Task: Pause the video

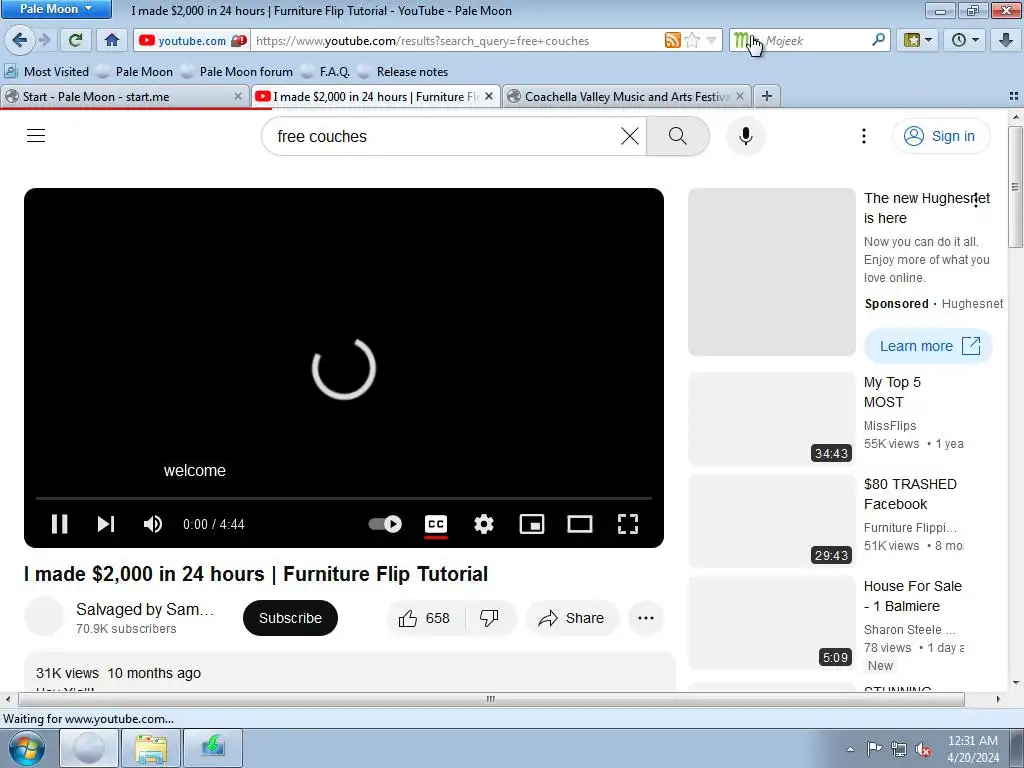Action: click(x=59, y=524)
